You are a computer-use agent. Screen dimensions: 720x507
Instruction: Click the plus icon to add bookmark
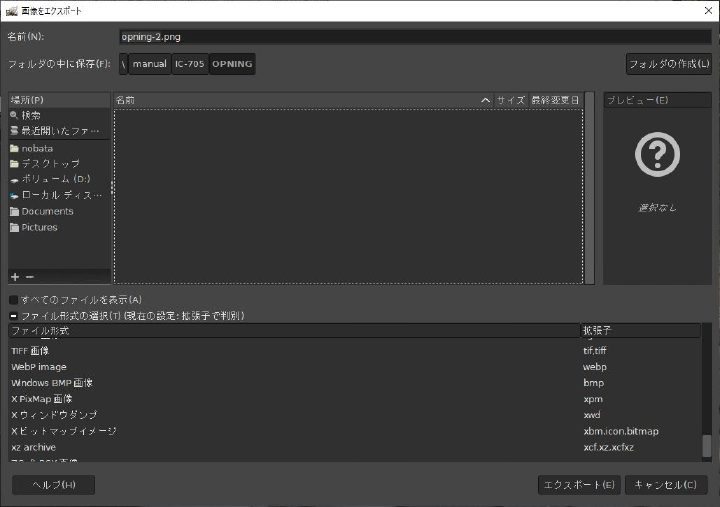click(x=15, y=276)
